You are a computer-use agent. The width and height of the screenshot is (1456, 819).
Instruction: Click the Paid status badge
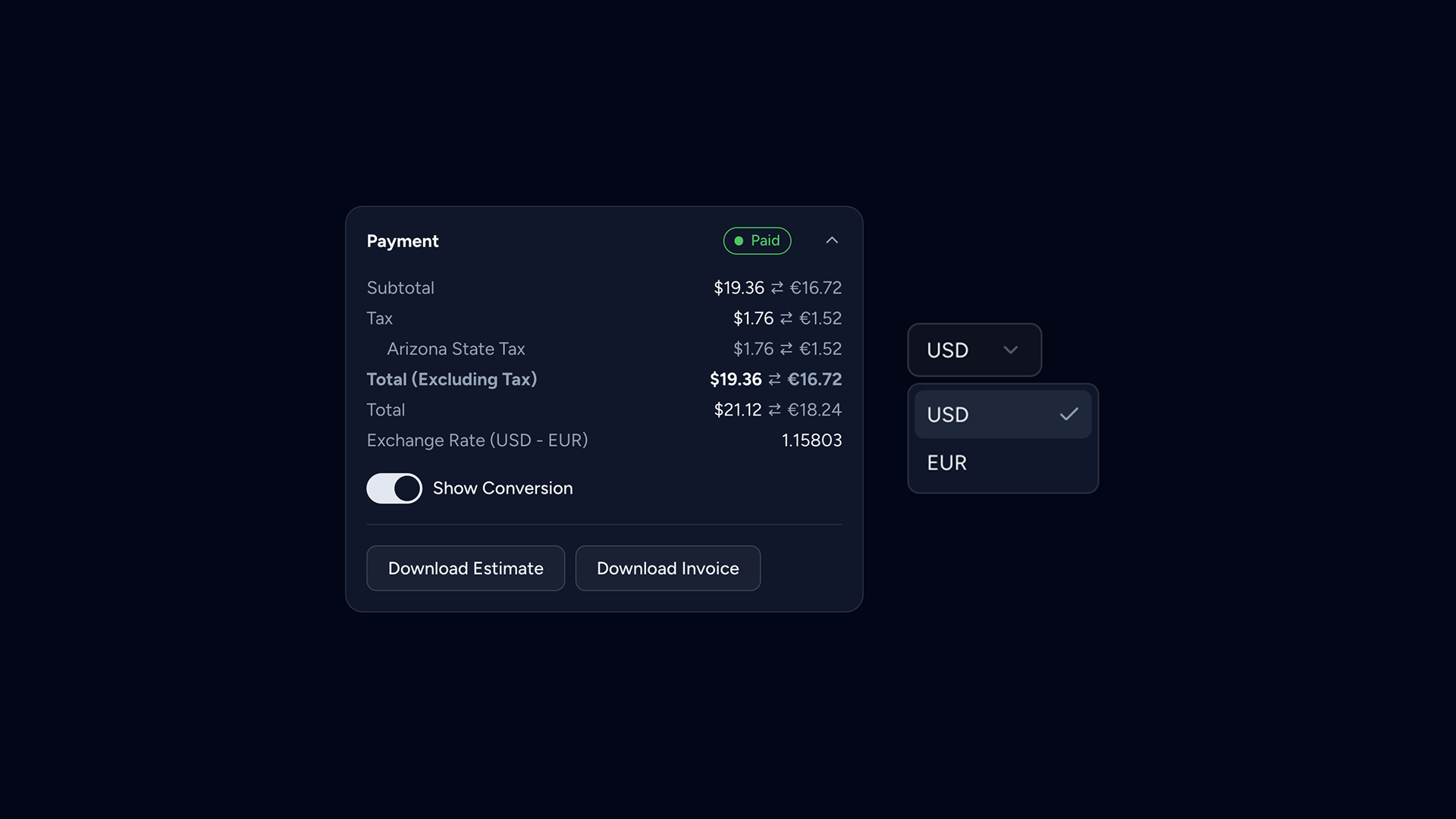click(757, 240)
